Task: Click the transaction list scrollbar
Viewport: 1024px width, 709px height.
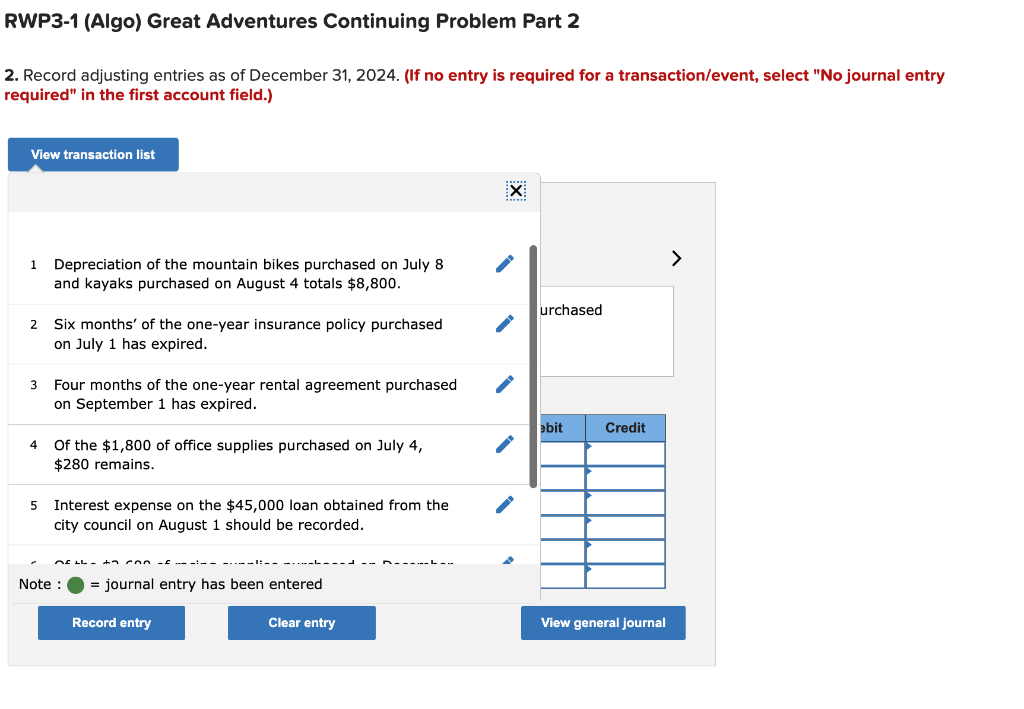Action: (531, 360)
